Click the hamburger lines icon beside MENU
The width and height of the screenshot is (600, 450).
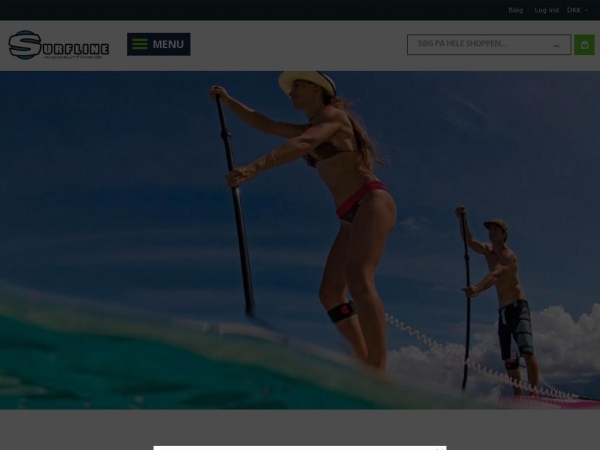pos(140,45)
